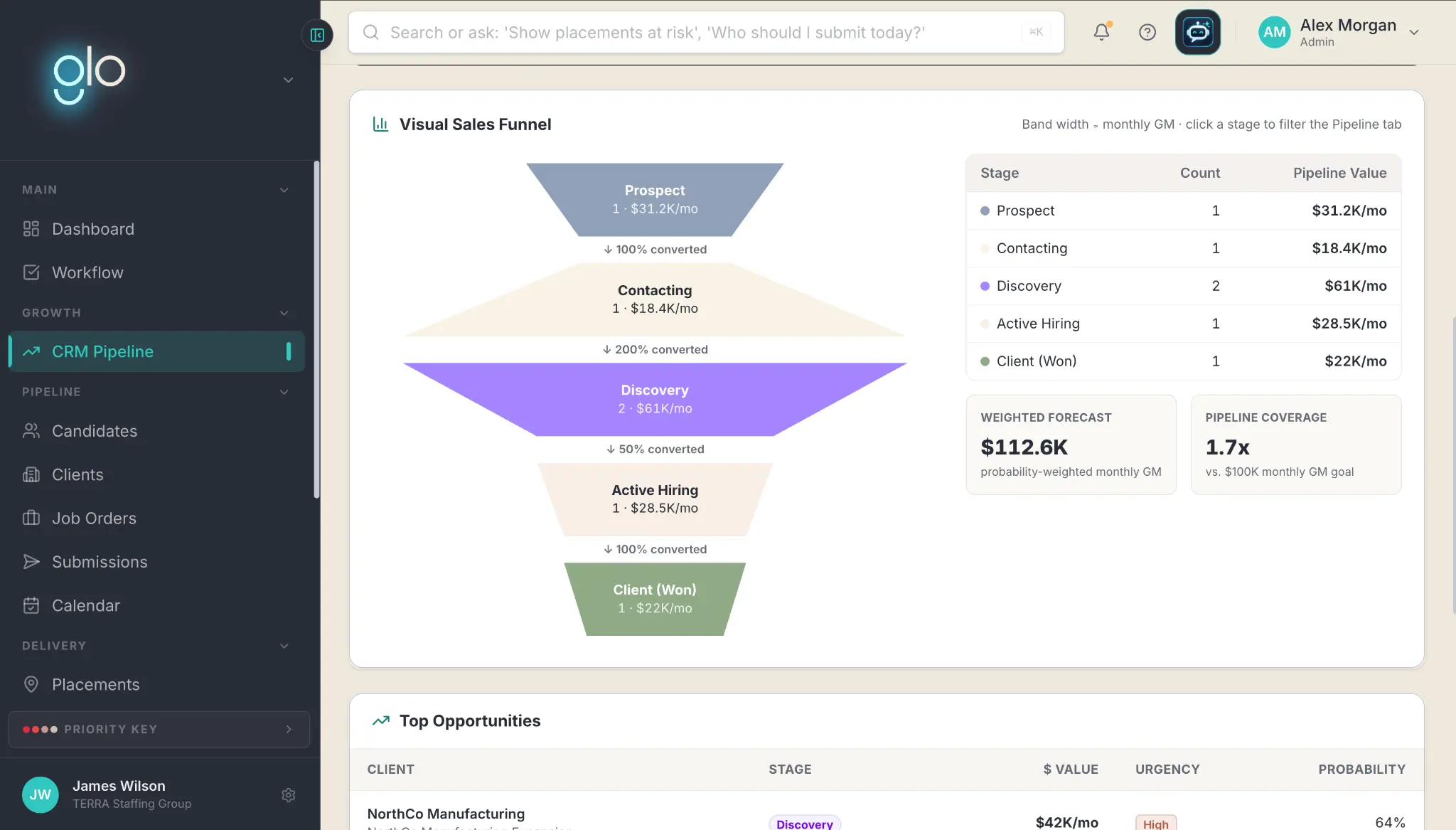Go to Dashboard

pyautogui.click(x=92, y=229)
